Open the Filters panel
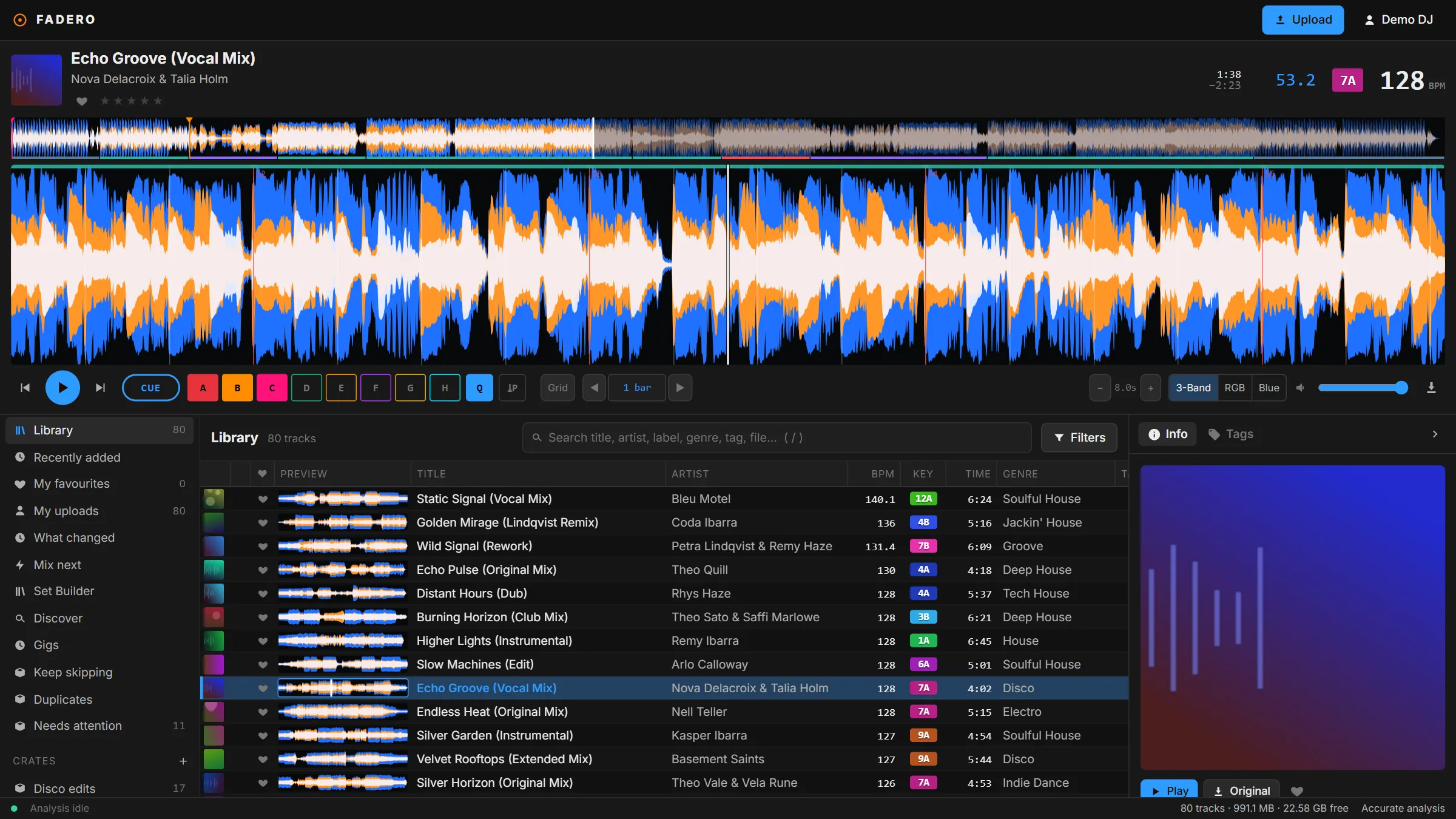 pos(1079,437)
